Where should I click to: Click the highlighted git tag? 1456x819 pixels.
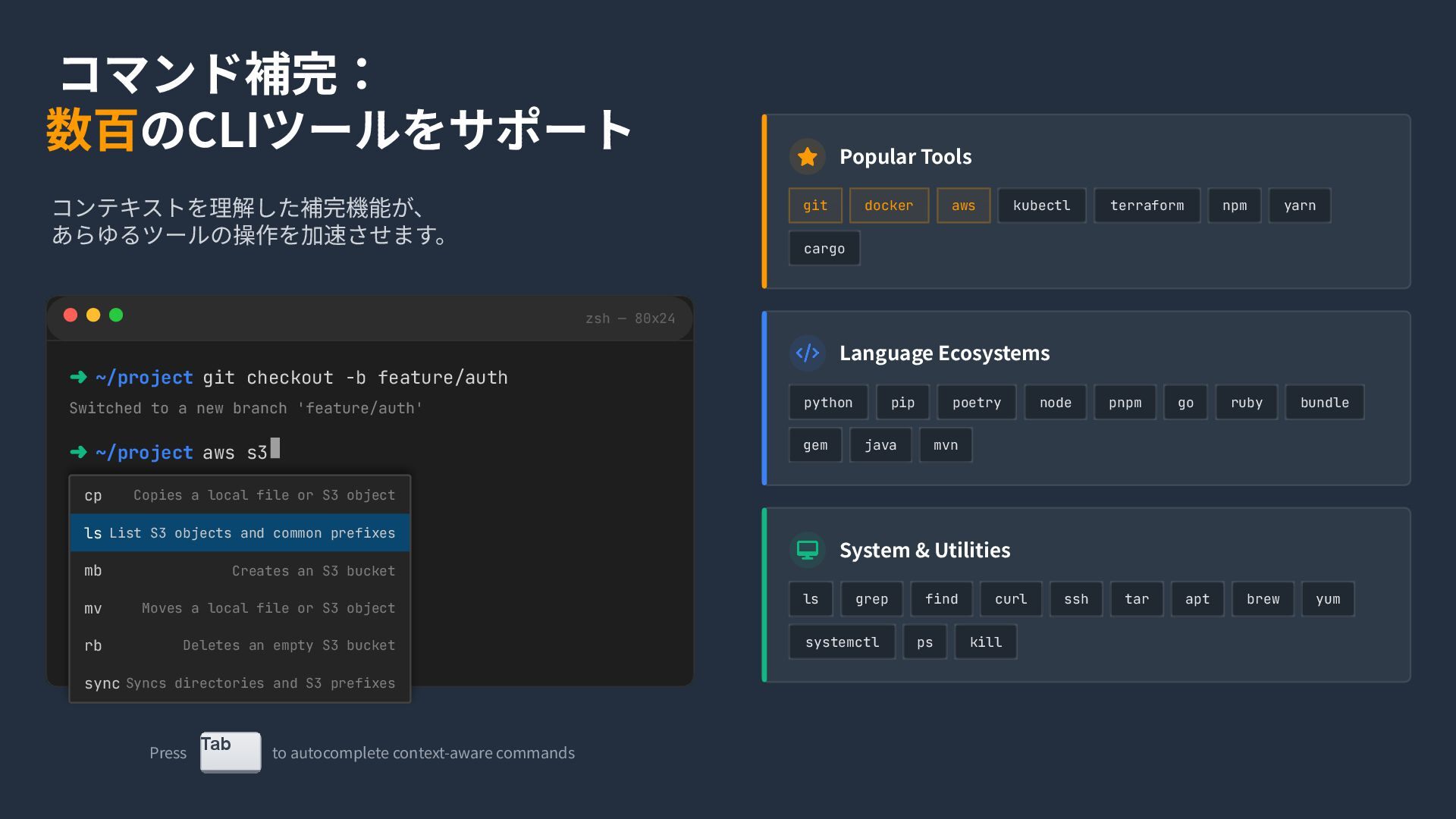(815, 206)
